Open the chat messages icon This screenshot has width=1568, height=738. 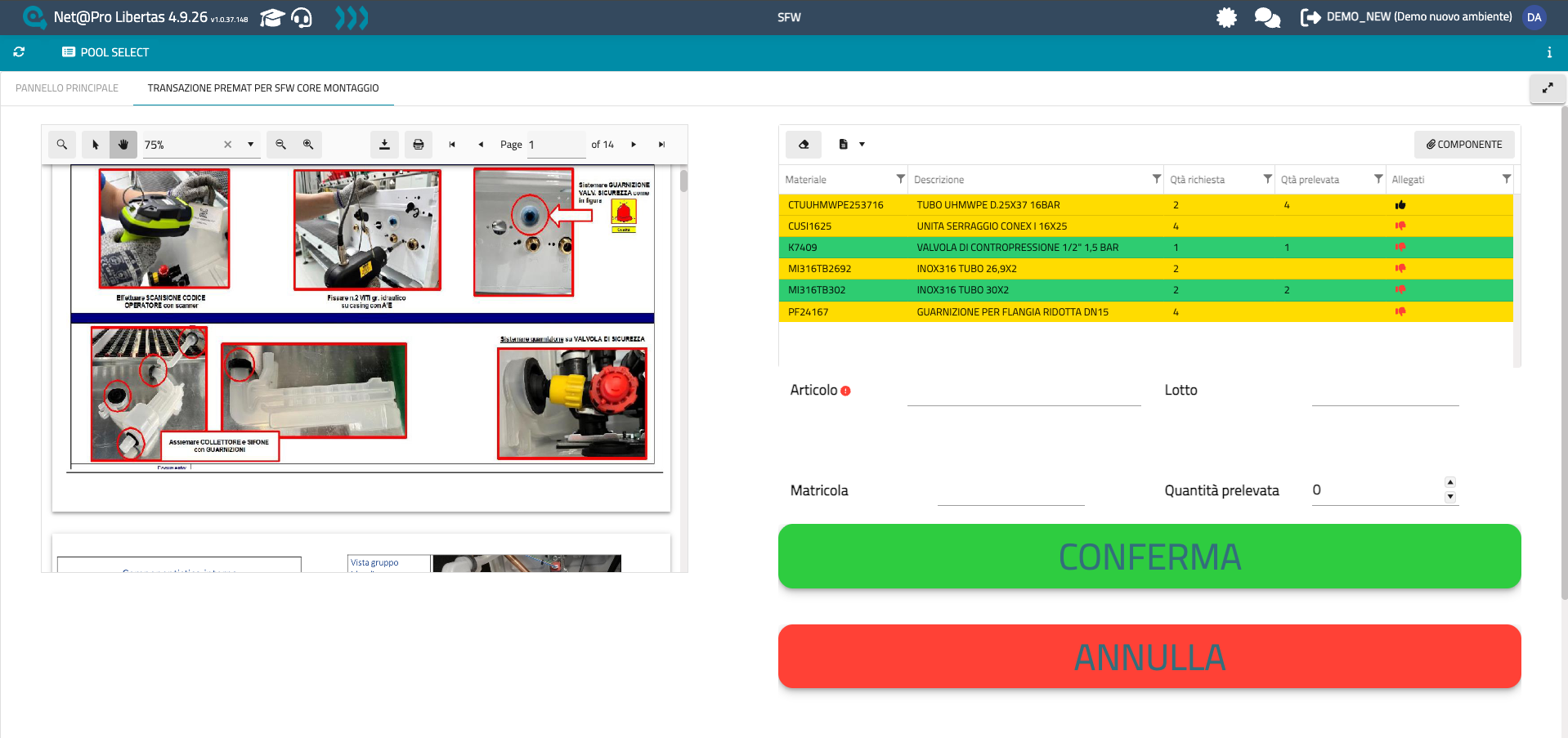[x=1267, y=17]
